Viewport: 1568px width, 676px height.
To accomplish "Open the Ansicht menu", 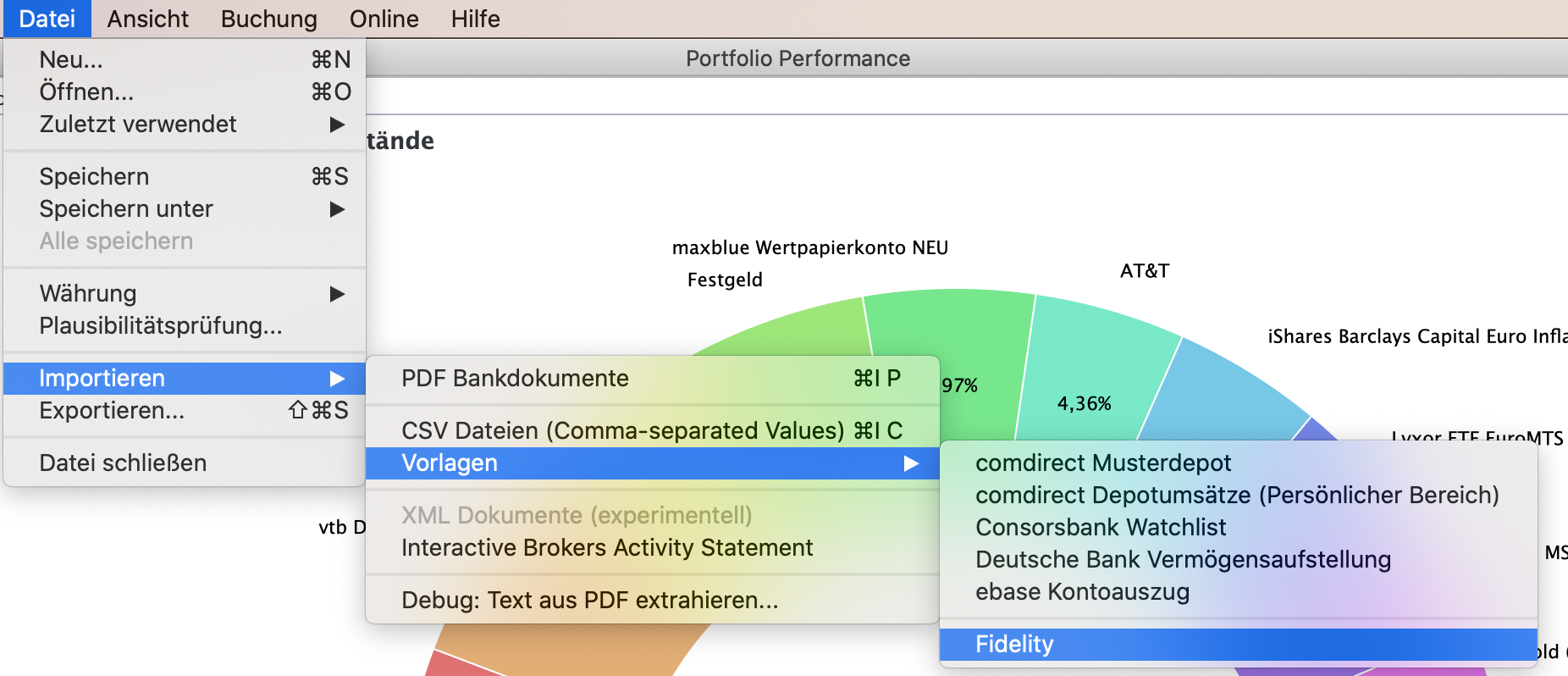I will 147,19.
